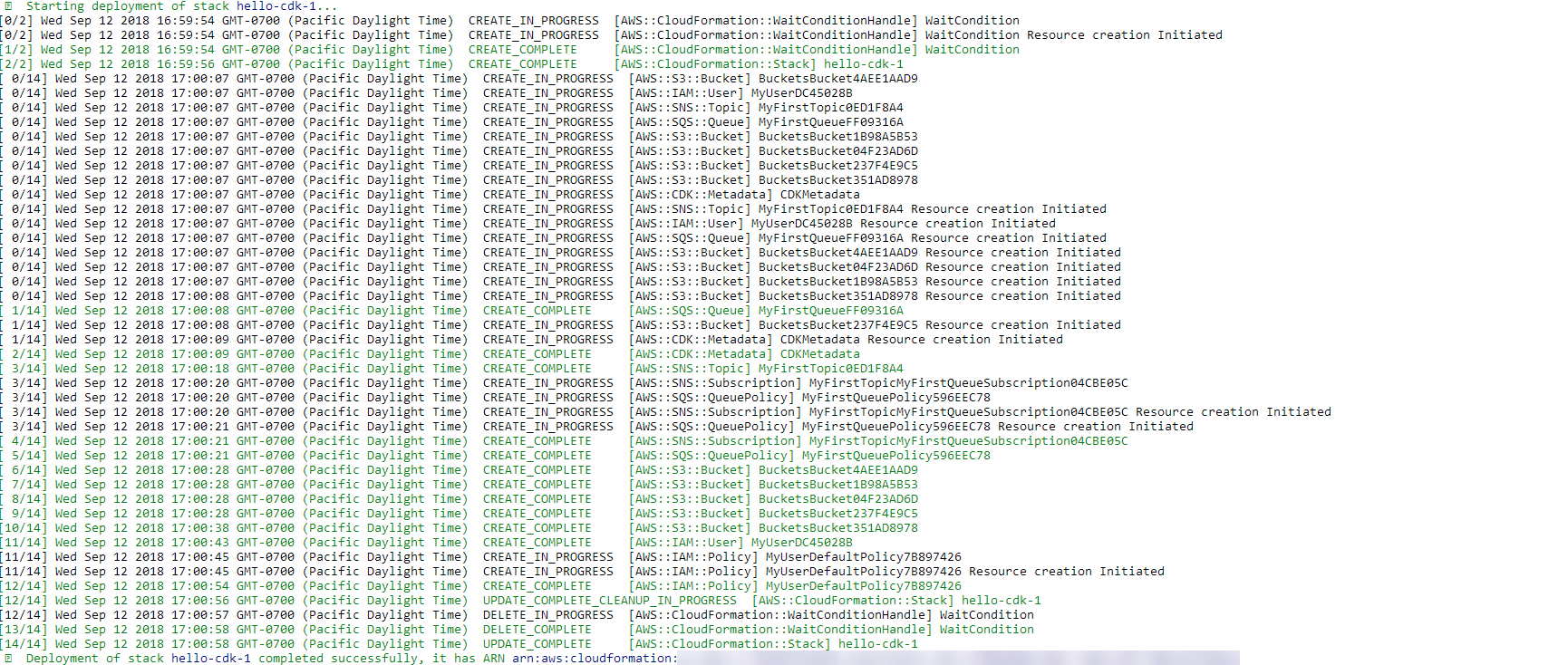Click the "17:00:56" timestamp
The height and width of the screenshot is (665, 1568).
200,601
